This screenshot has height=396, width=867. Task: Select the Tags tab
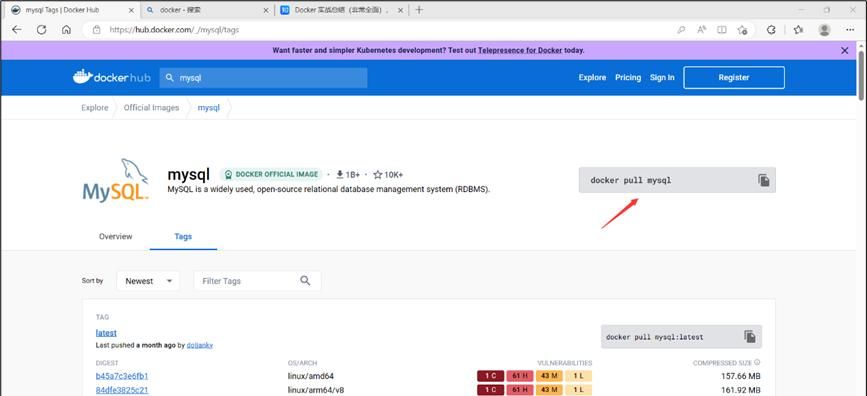(x=183, y=236)
